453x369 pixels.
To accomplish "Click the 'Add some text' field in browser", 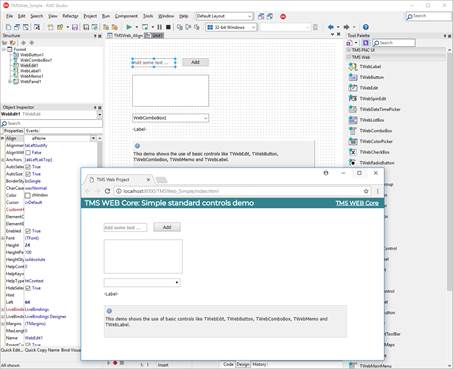I will pyautogui.click(x=125, y=228).
